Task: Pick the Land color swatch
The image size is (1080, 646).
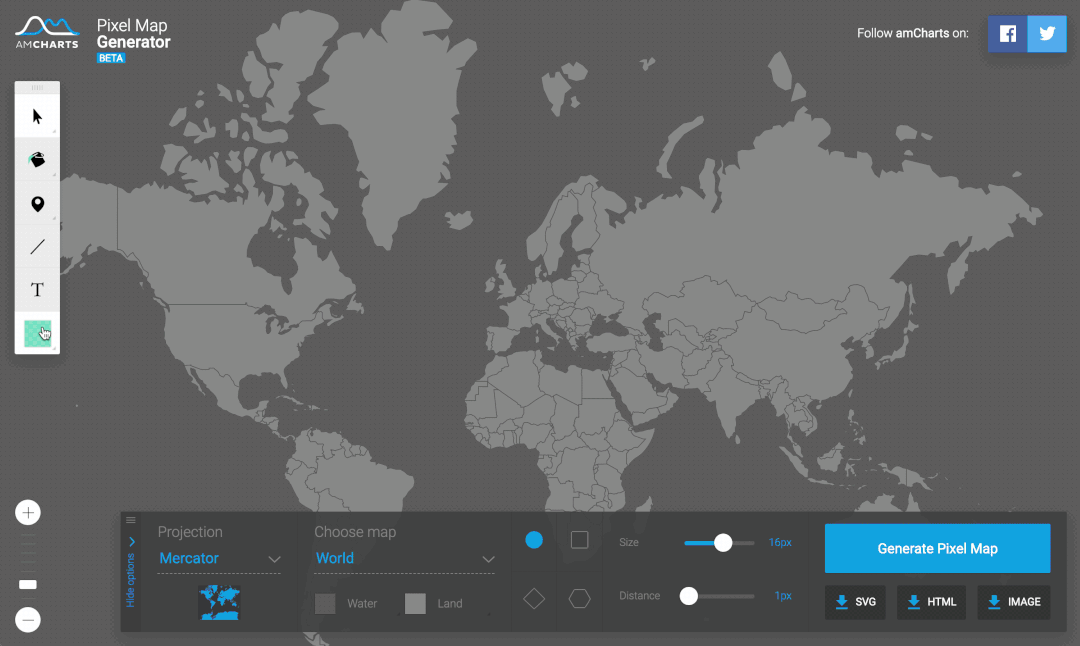Action: coord(415,603)
